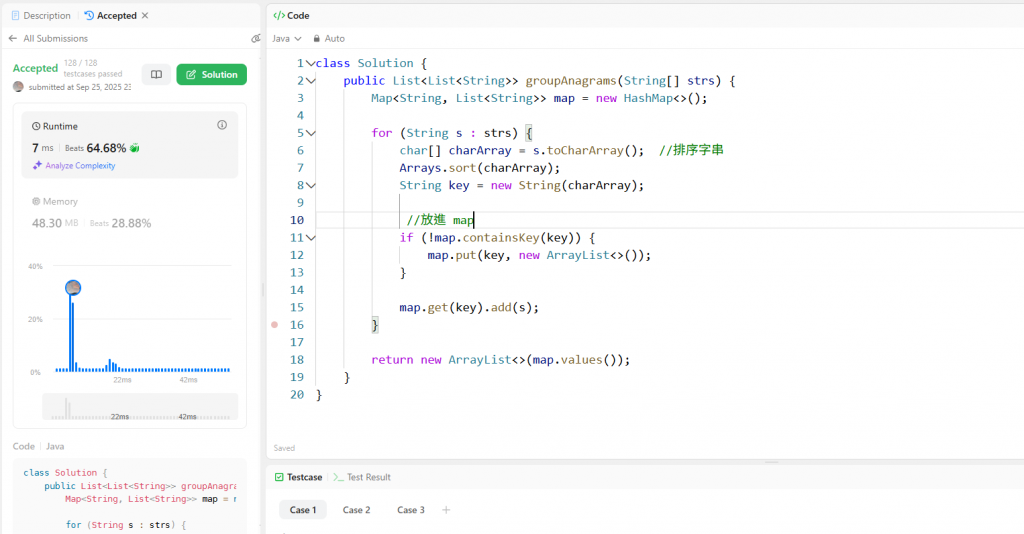Click the clock icon beside Runtime
Image resolution: width=1024 pixels, height=534 pixels.
[36, 127]
